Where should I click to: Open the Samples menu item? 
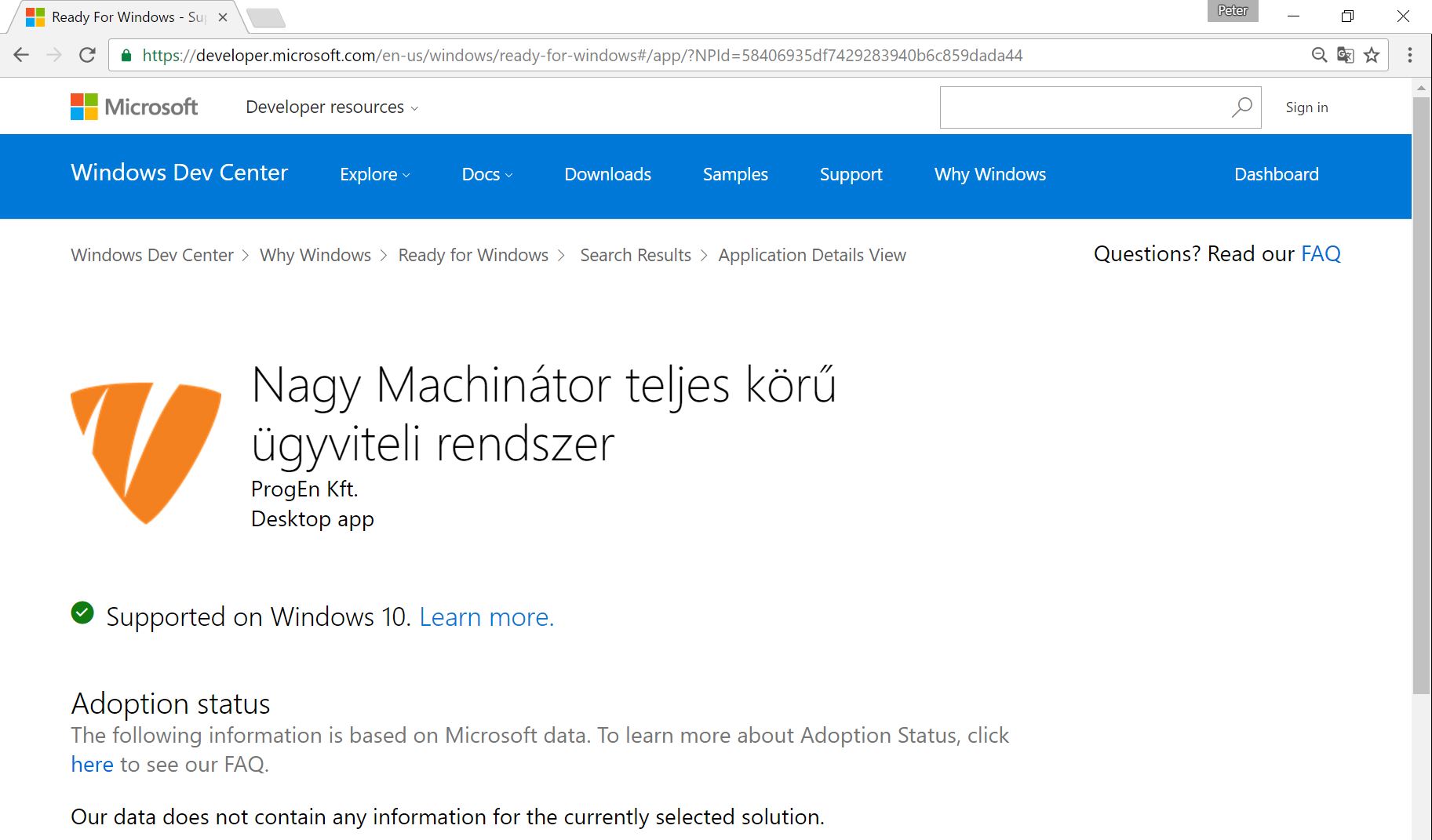pos(735,174)
